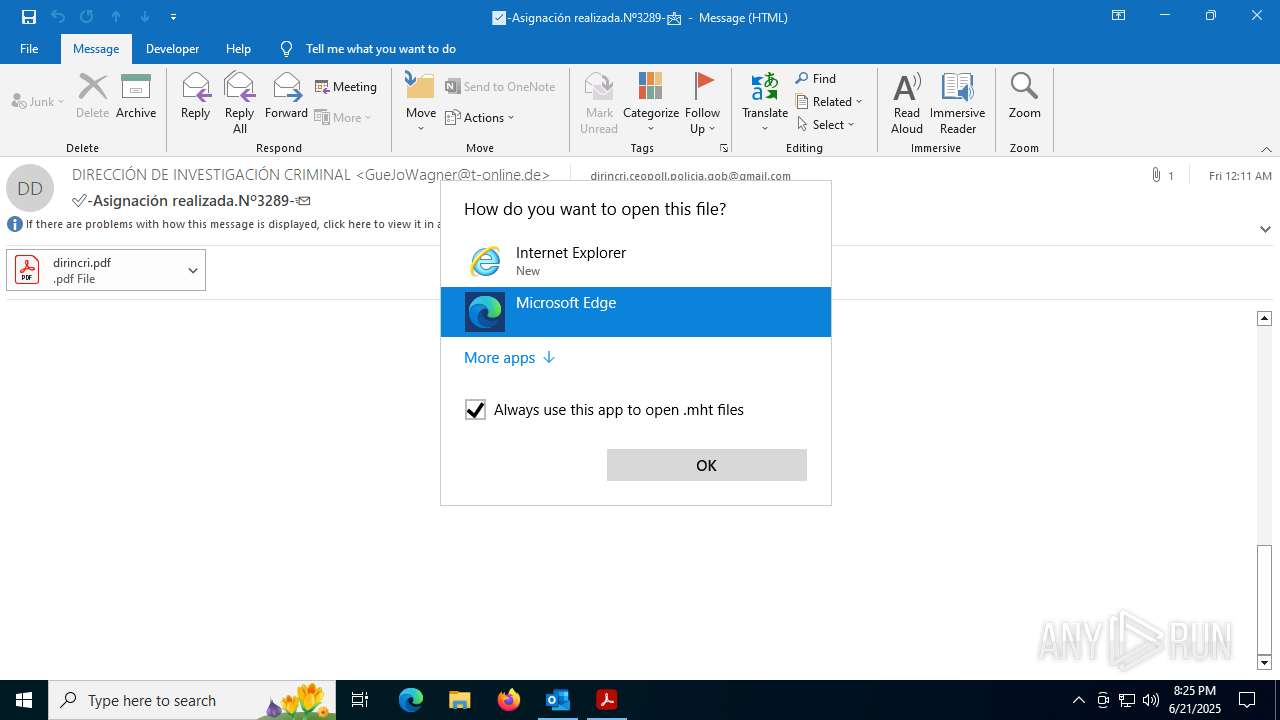Click message pane scroll up arrow
Viewport: 1280px width, 720px height.
(1264, 318)
